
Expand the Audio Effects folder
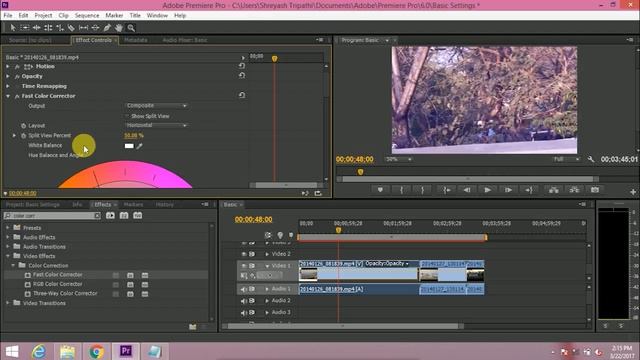(x=8, y=237)
